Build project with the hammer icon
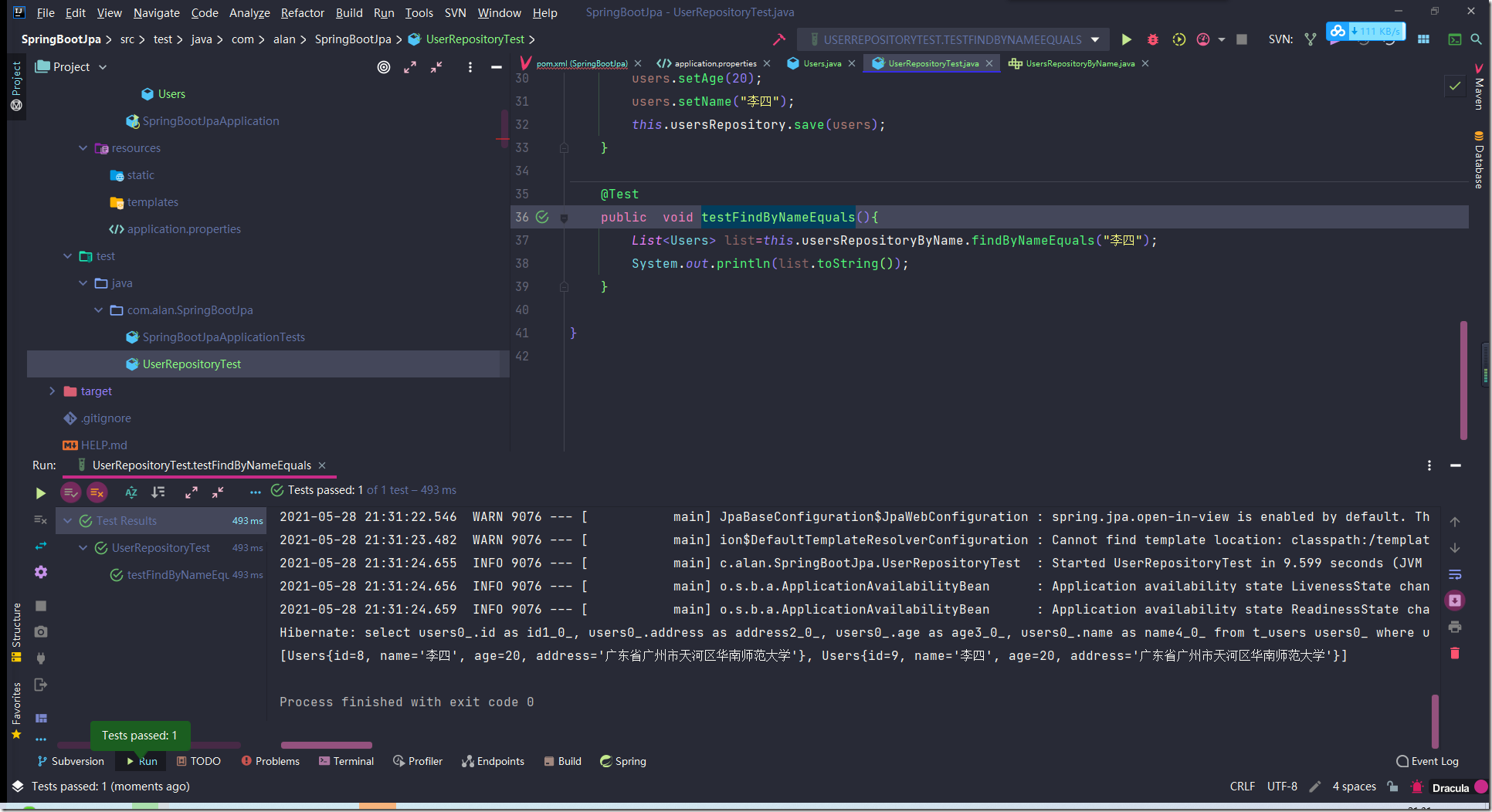 coord(778,39)
